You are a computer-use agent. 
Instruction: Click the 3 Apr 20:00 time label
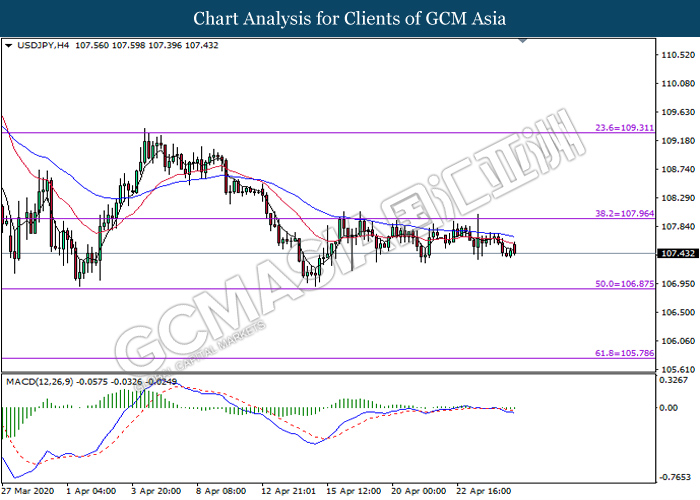[x=156, y=491]
